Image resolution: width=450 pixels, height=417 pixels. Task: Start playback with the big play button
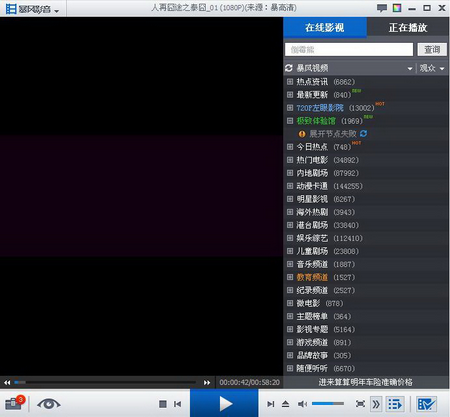(x=224, y=403)
